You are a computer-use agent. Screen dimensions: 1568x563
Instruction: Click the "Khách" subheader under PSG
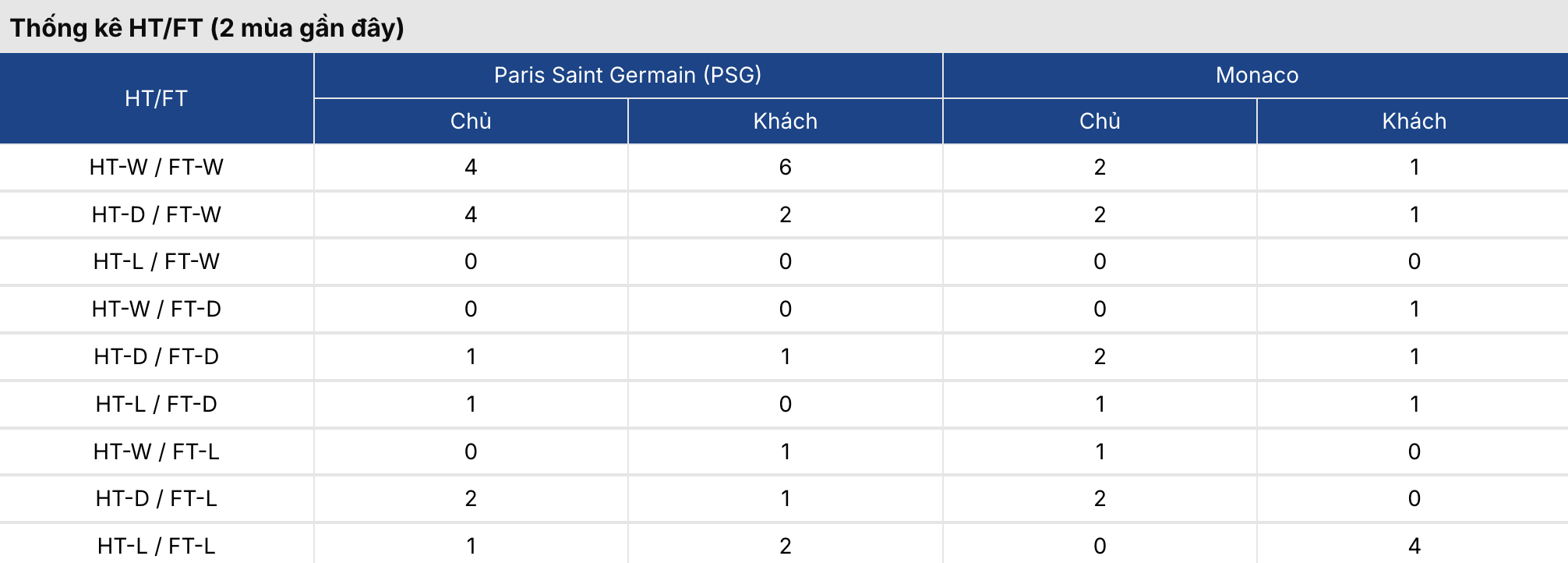(785, 121)
